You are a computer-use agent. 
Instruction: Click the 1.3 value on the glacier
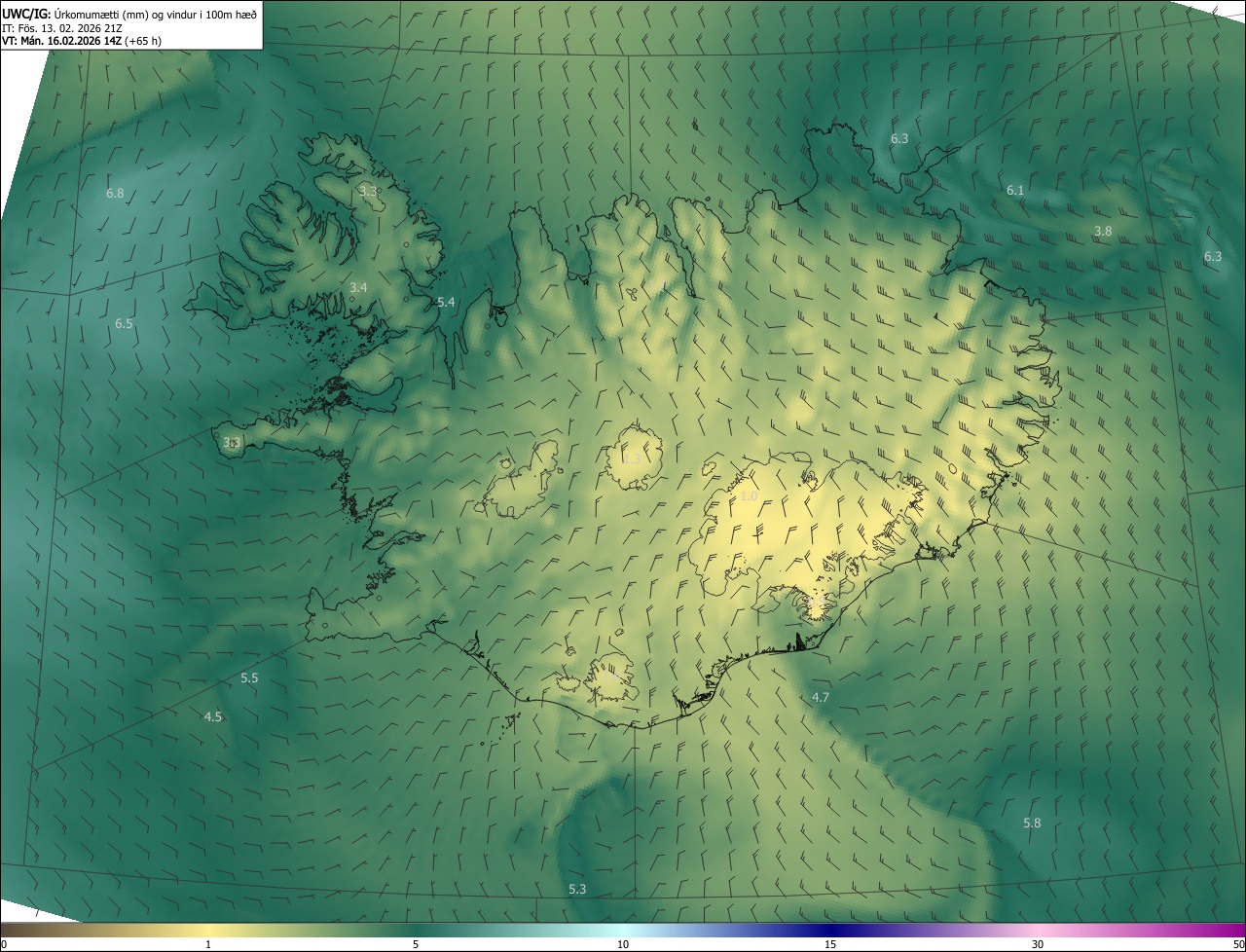(x=633, y=458)
